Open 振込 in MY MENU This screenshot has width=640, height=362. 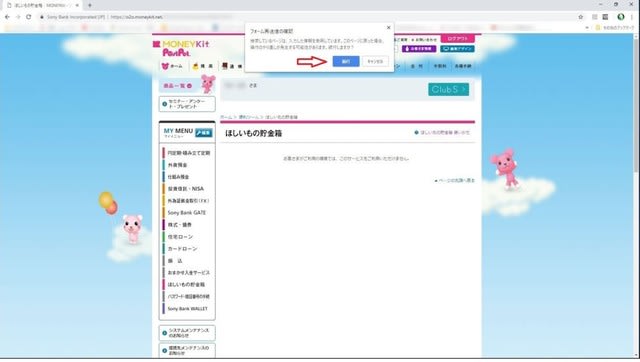click(x=188, y=260)
